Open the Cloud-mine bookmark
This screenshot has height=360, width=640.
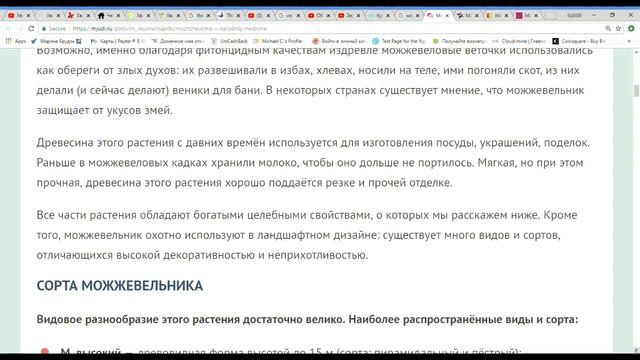[519, 41]
